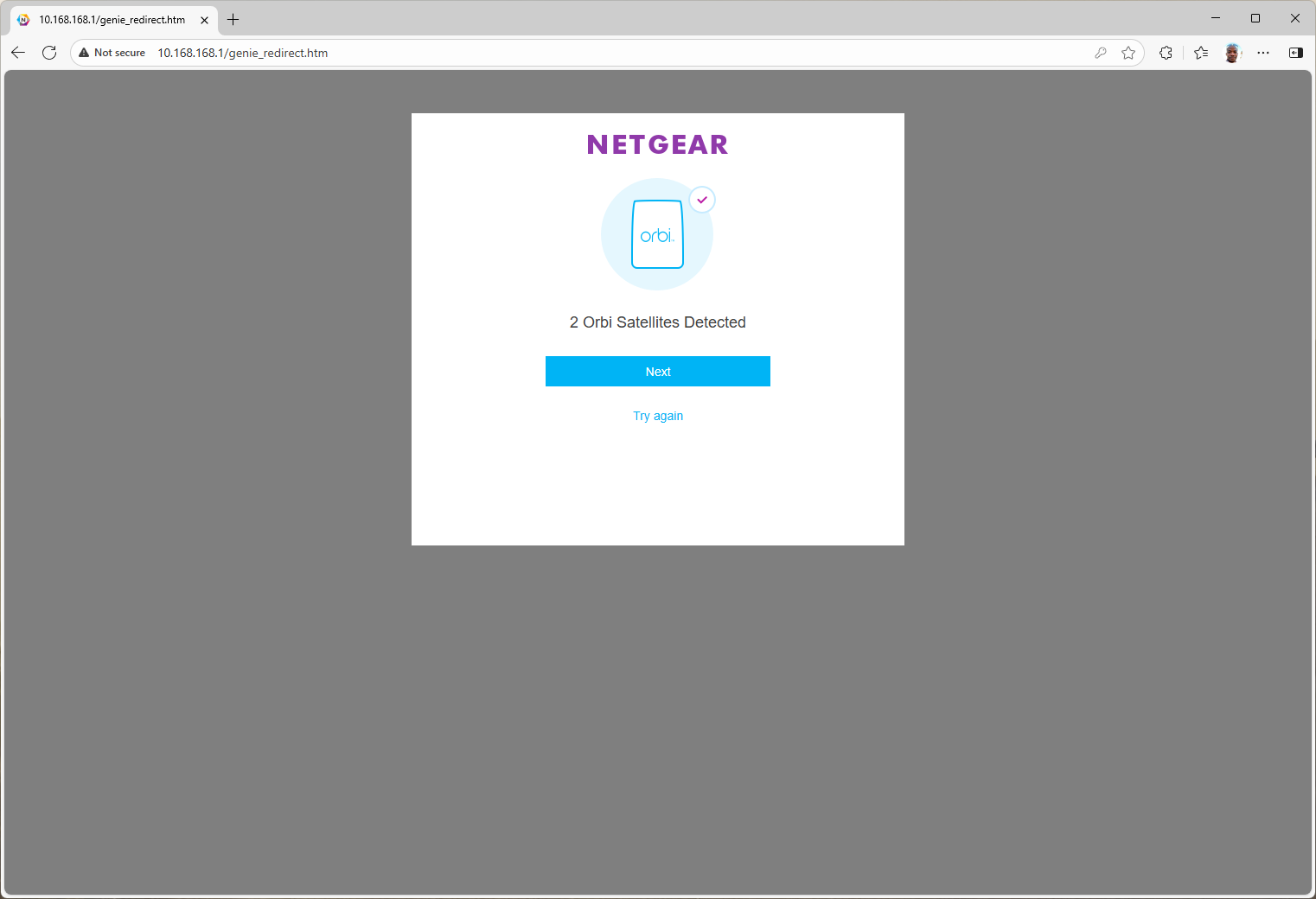Go back using browser back arrow
This screenshot has height=899, width=1316.
[x=18, y=53]
